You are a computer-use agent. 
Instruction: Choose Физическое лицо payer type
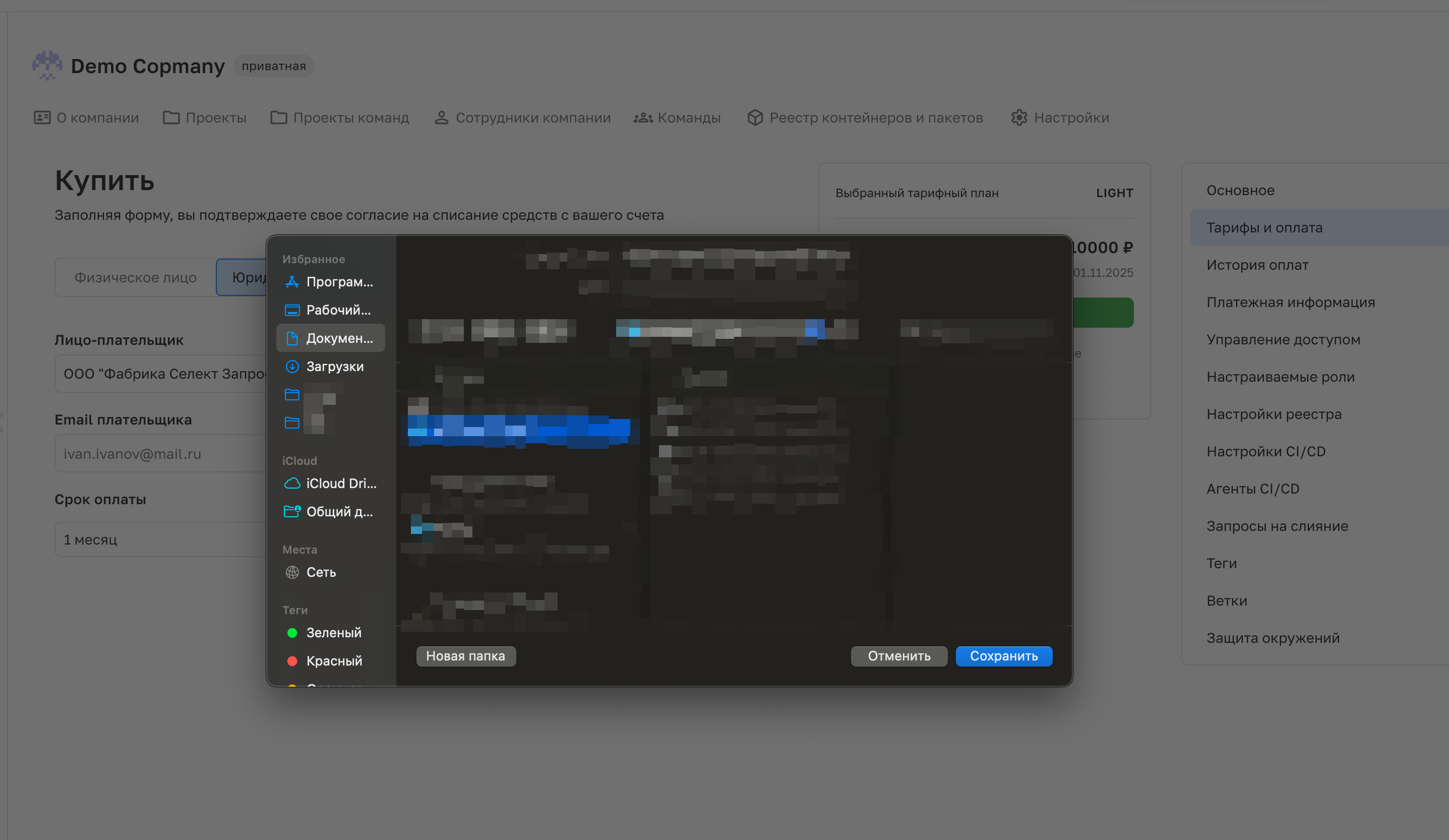(x=136, y=278)
